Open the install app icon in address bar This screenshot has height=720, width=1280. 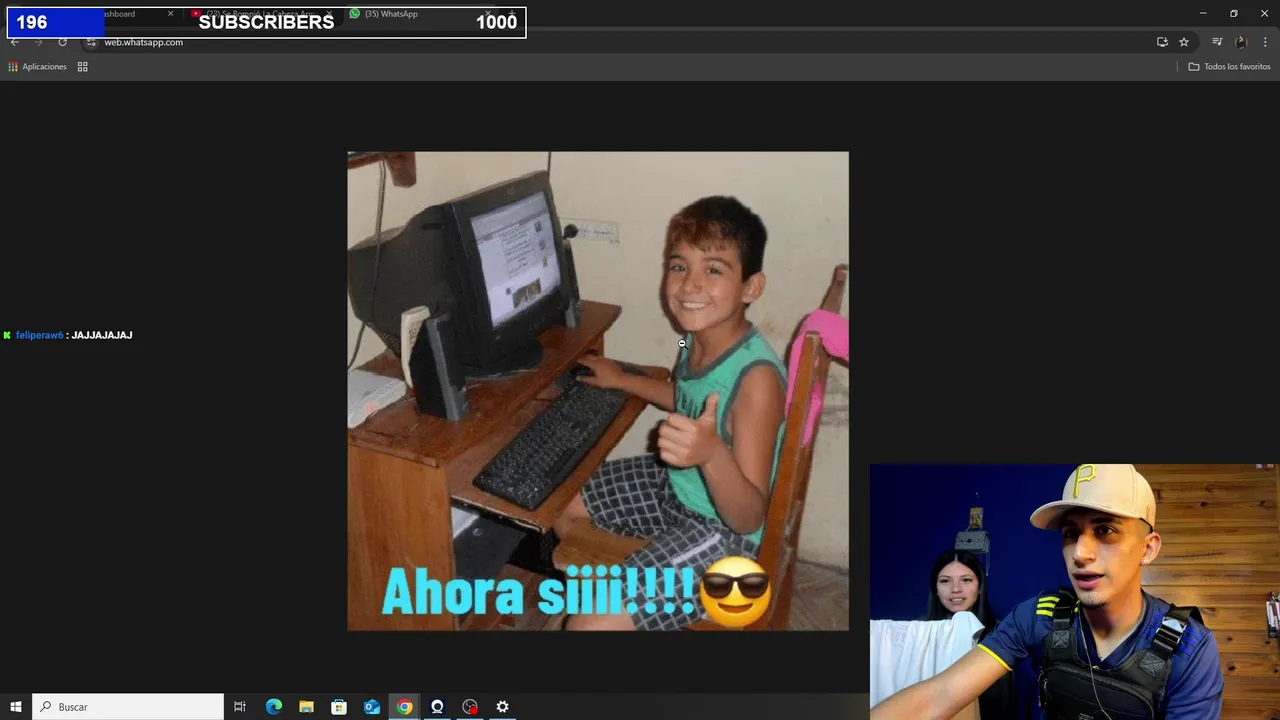(x=1162, y=42)
